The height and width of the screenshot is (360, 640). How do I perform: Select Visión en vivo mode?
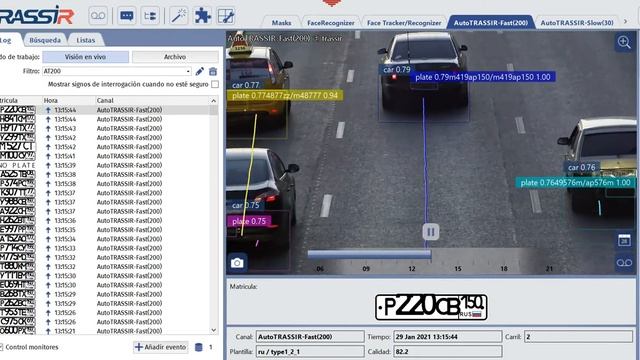click(85, 57)
